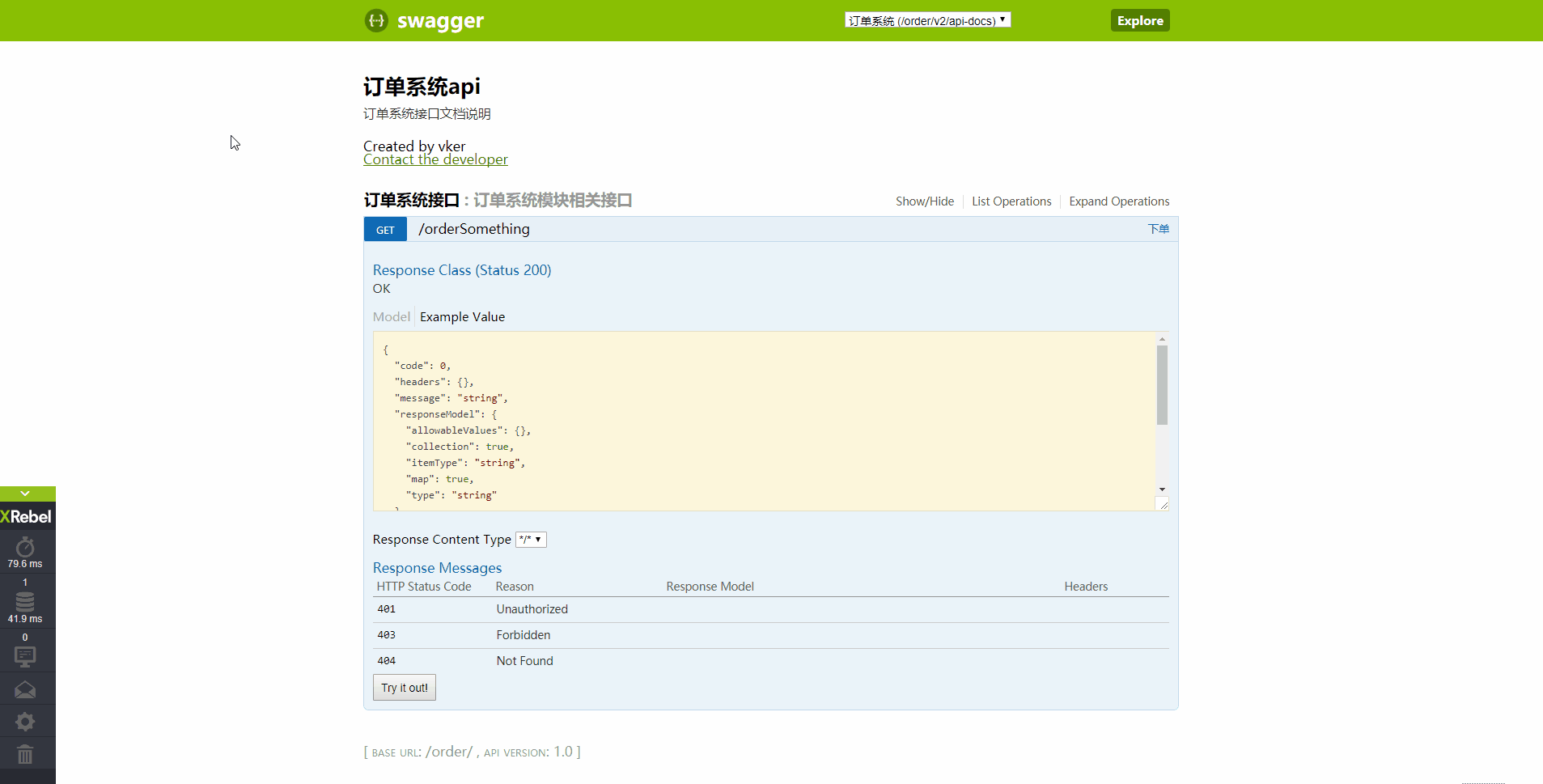
Task: Click the 401 status code cell
Action: [x=386, y=609]
